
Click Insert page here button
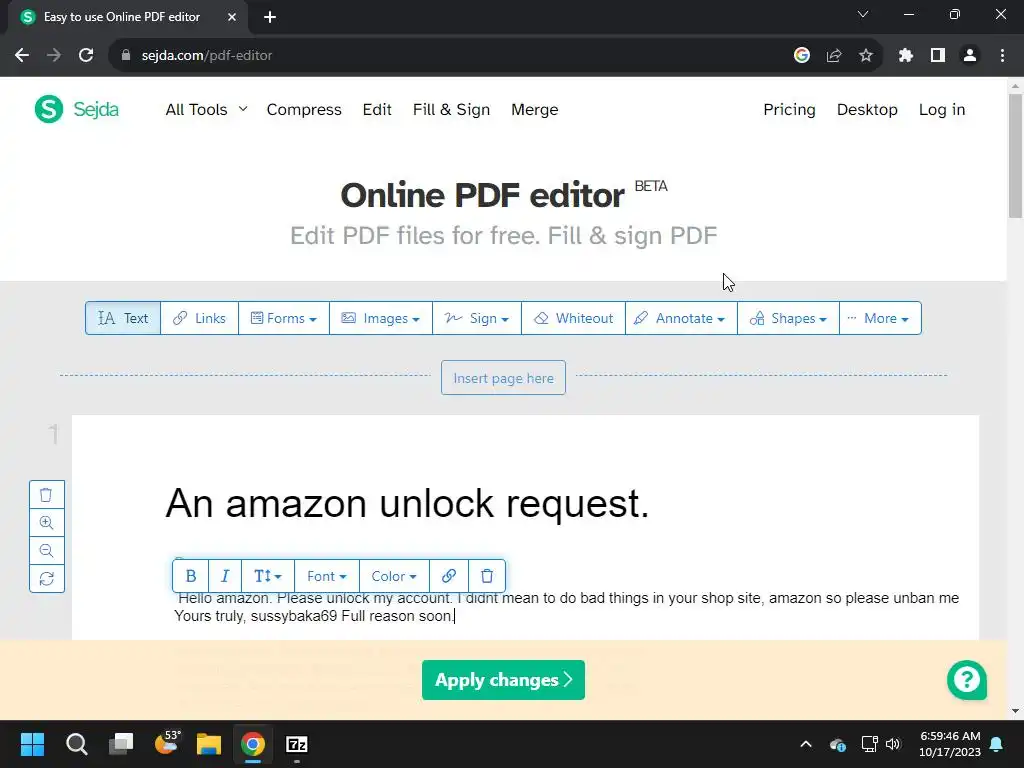tap(503, 378)
